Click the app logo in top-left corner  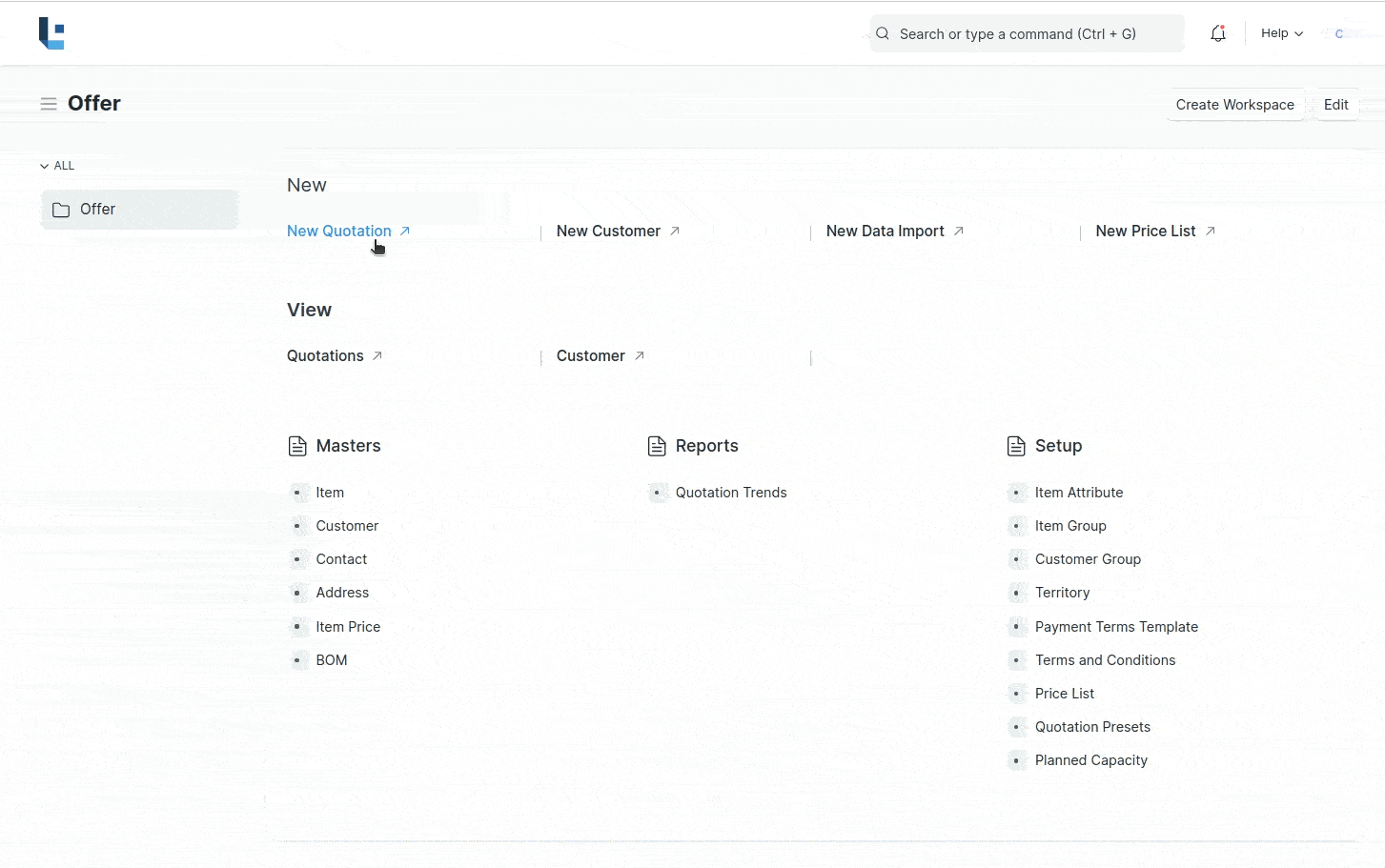pyautogui.click(x=51, y=33)
